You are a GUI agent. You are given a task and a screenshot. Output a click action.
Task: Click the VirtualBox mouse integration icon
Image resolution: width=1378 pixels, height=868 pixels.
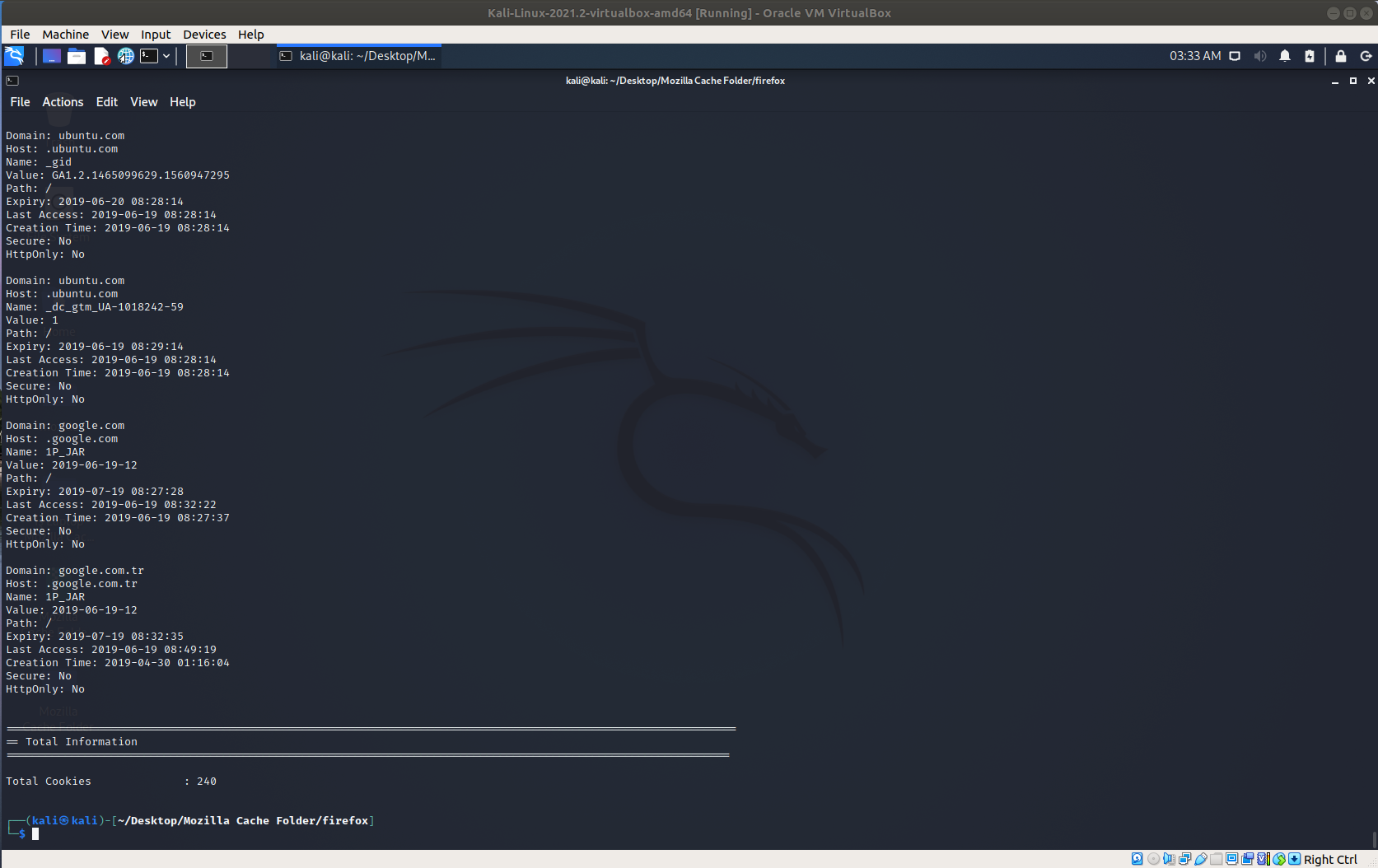1279,859
